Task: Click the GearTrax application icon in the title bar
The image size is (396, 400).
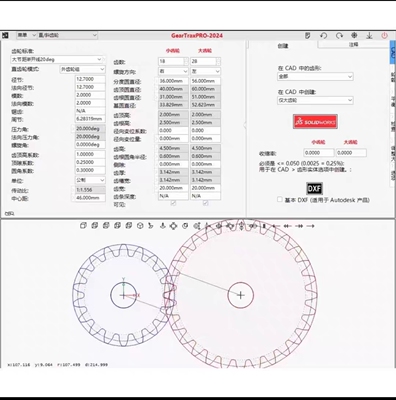Action: click(x=5, y=35)
